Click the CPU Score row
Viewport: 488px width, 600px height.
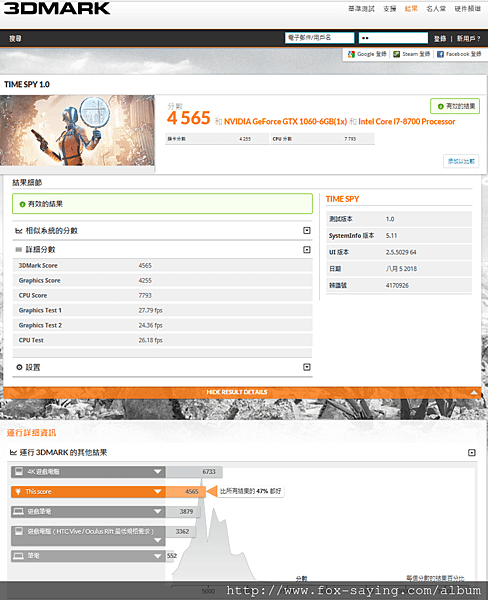(163, 295)
